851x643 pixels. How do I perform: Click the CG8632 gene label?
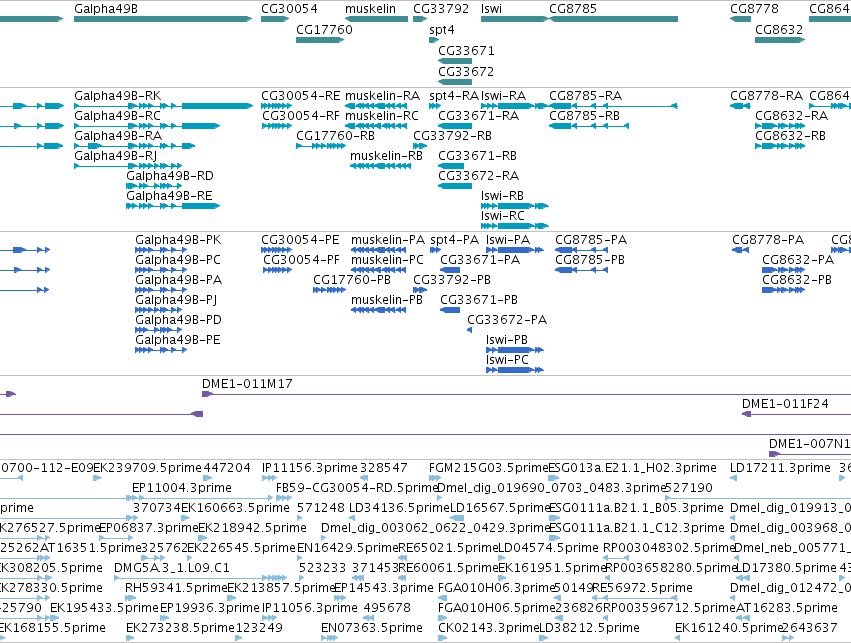click(x=779, y=29)
